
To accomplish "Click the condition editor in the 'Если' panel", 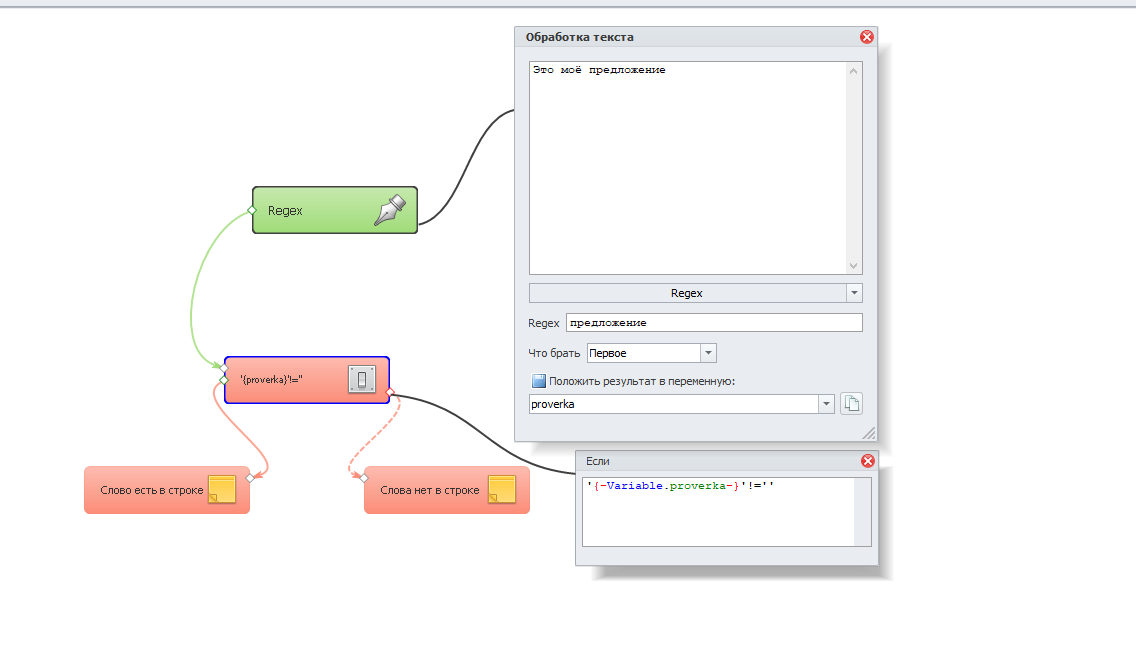I will click(718, 511).
